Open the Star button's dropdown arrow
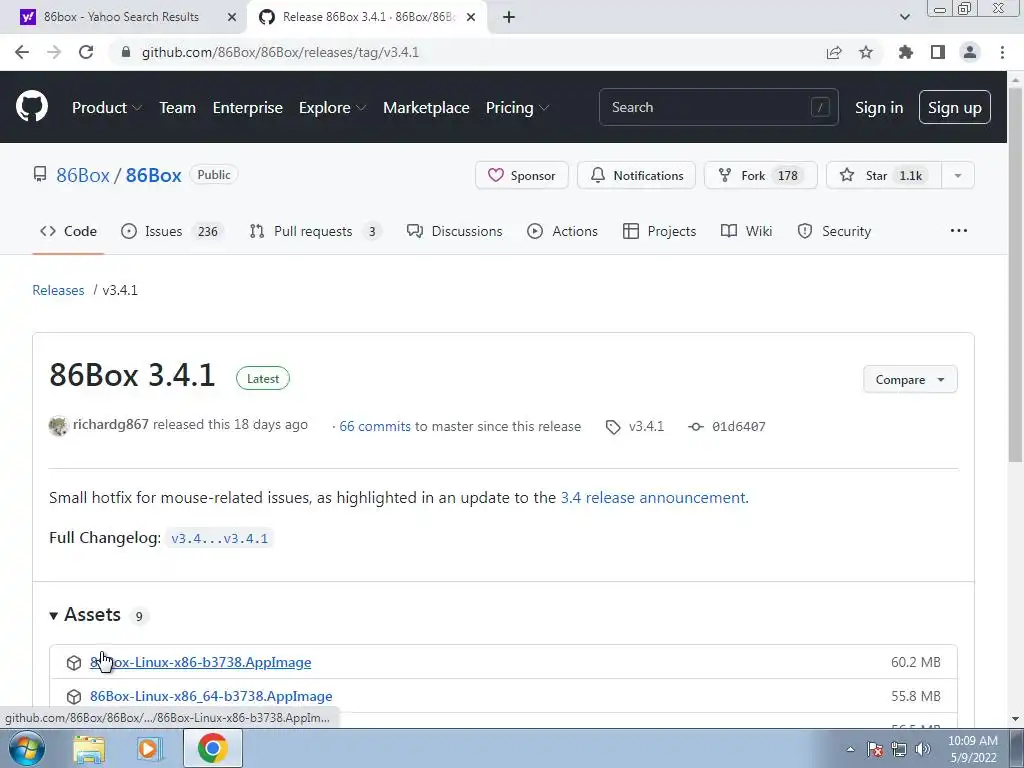Image resolution: width=1024 pixels, height=768 pixels. coord(957,175)
